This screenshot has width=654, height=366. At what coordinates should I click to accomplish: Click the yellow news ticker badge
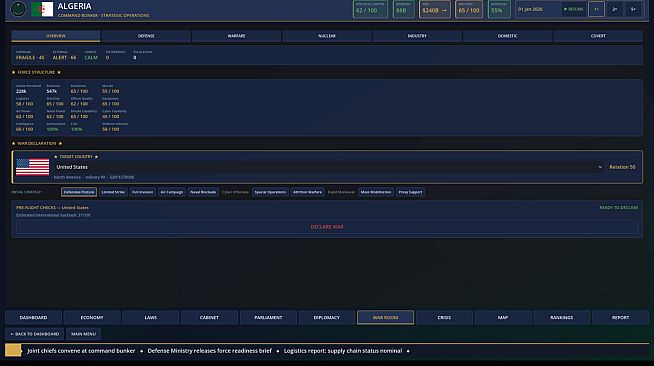pos(13,351)
